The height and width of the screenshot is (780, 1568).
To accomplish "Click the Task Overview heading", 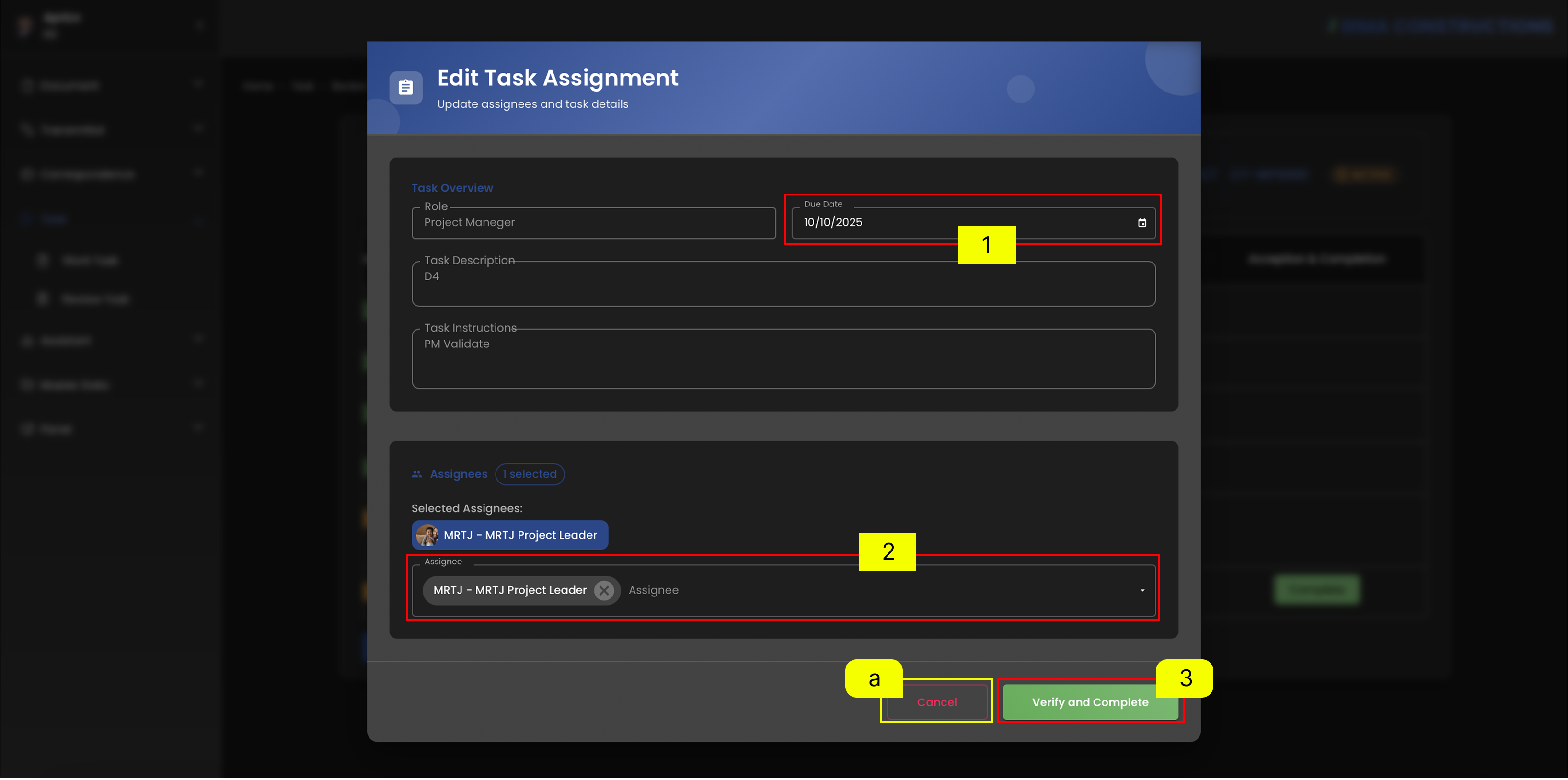I will tap(451, 188).
